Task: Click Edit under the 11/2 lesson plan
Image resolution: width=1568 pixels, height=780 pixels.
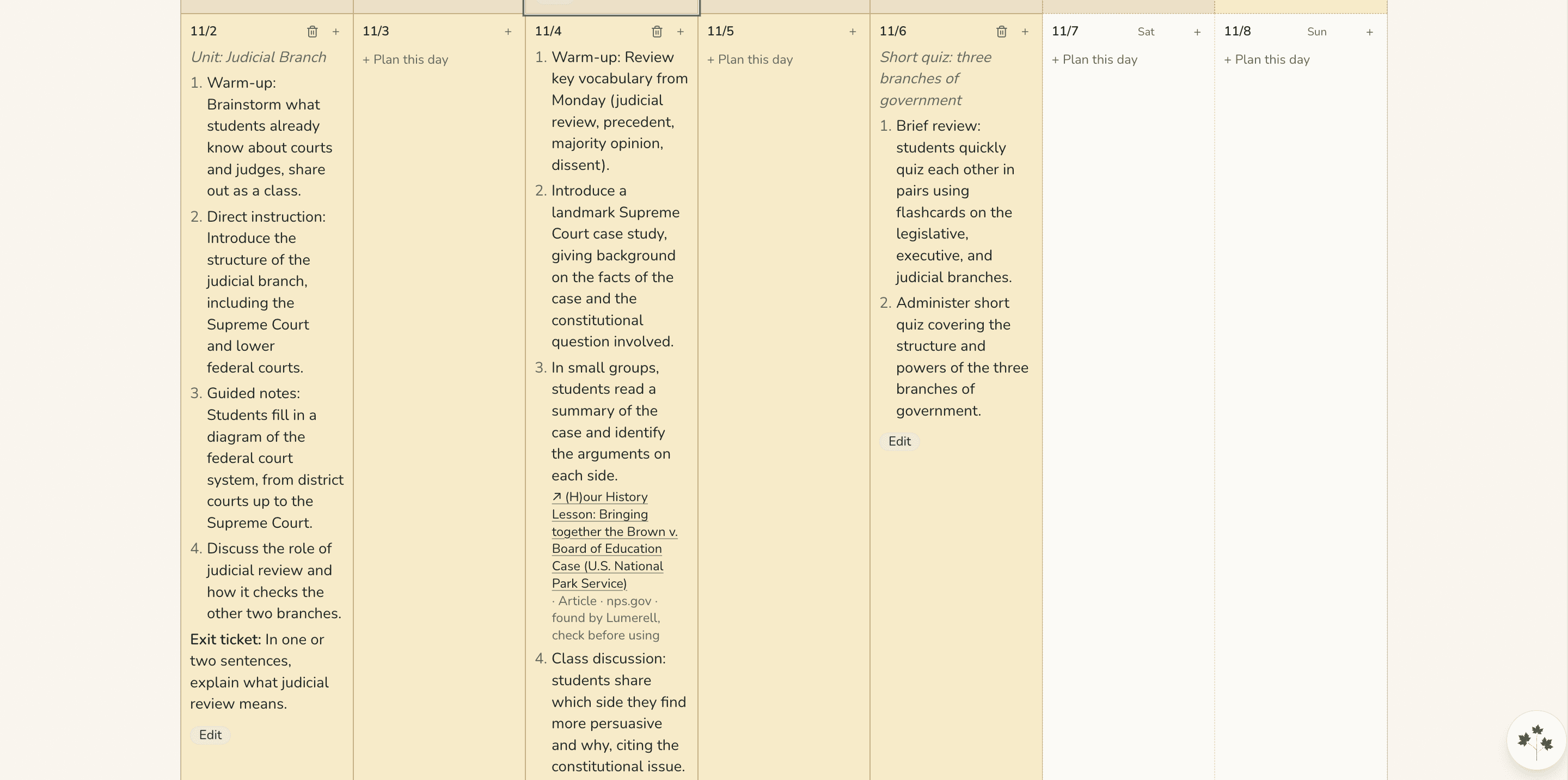Action: coord(210,734)
